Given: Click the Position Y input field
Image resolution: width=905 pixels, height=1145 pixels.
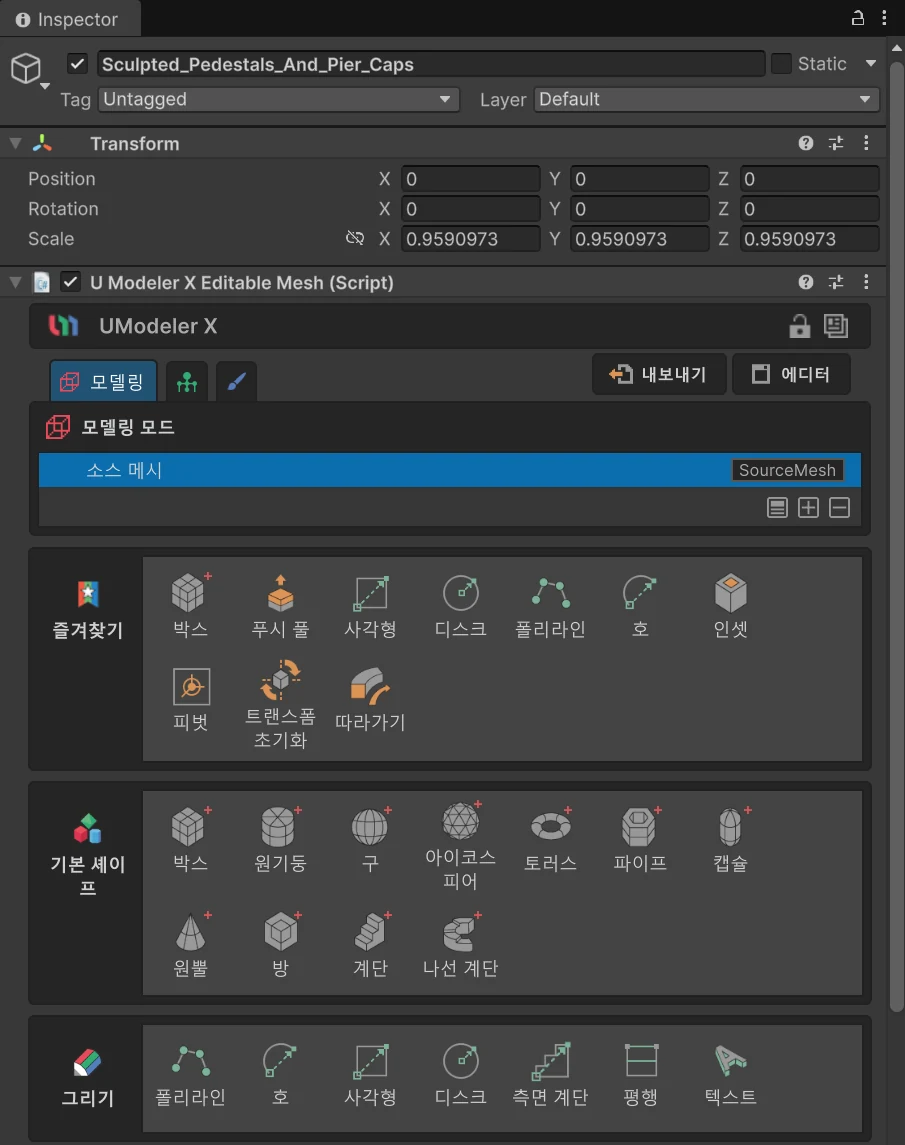Looking at the screenshot, I should point(639,179).
